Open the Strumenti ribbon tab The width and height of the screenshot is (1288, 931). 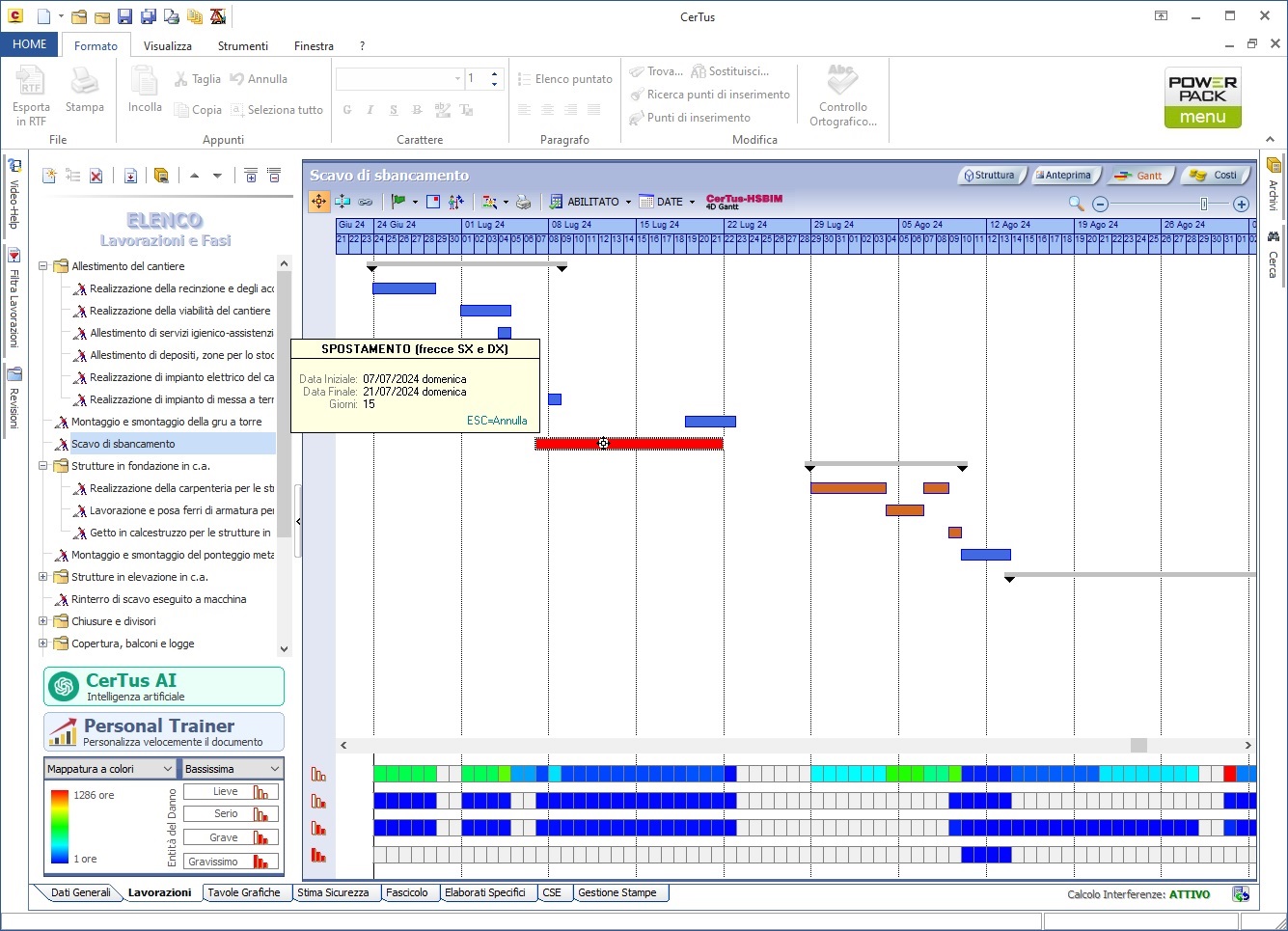(243, 45)
